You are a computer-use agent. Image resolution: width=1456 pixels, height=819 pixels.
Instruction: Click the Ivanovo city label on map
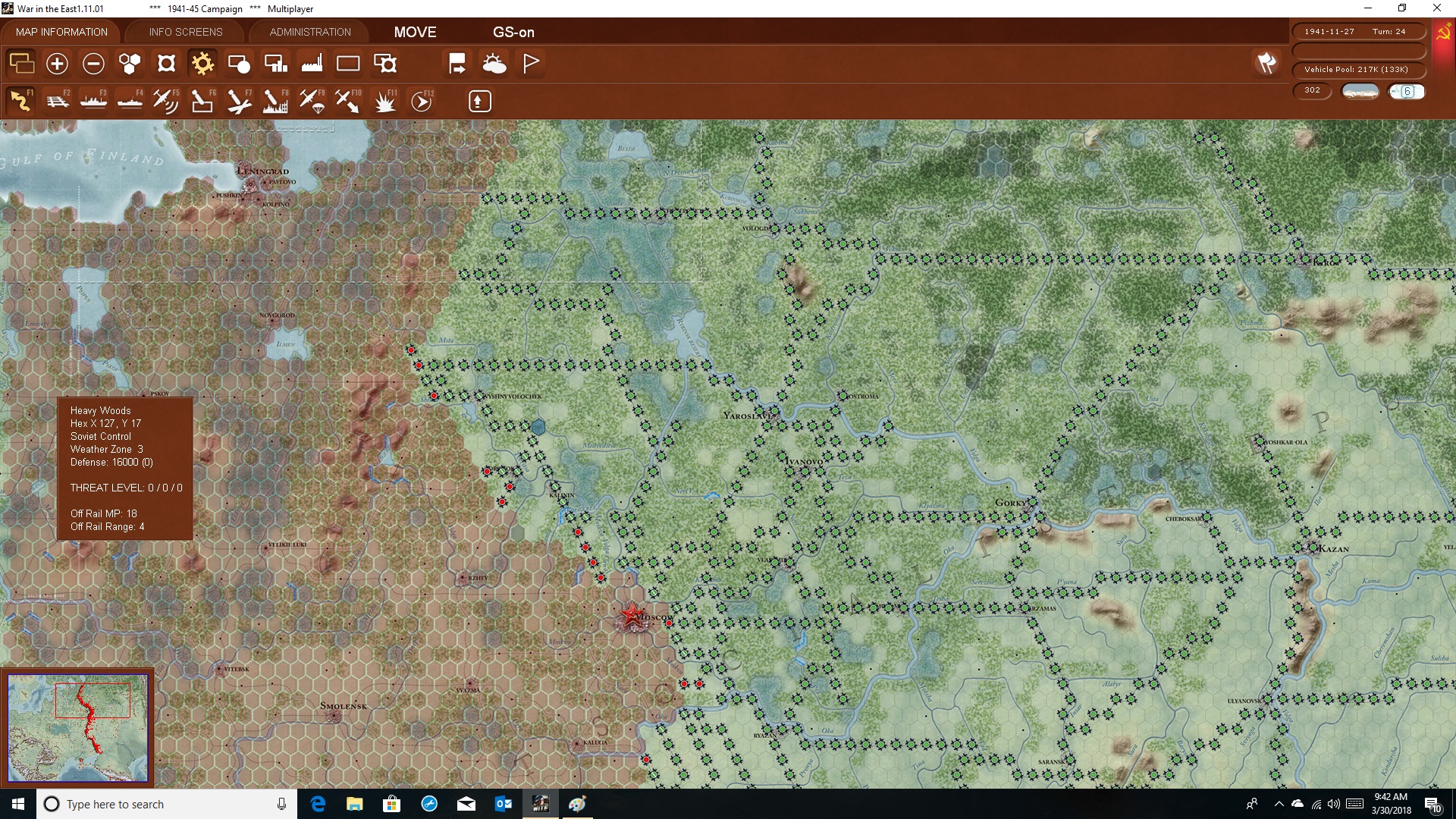803,461
